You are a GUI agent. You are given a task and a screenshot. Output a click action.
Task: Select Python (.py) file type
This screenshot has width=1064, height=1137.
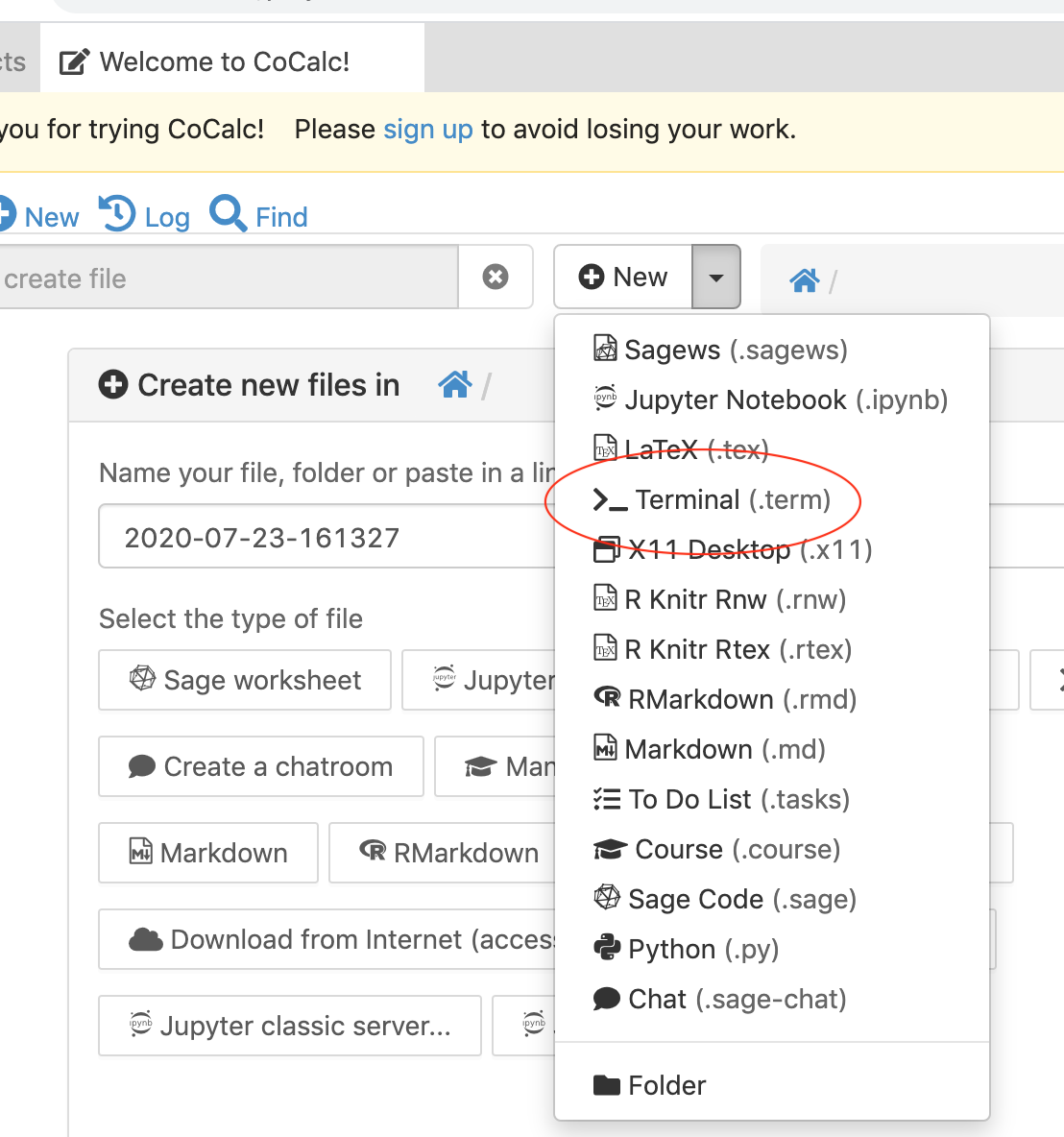tap(772, 949)
